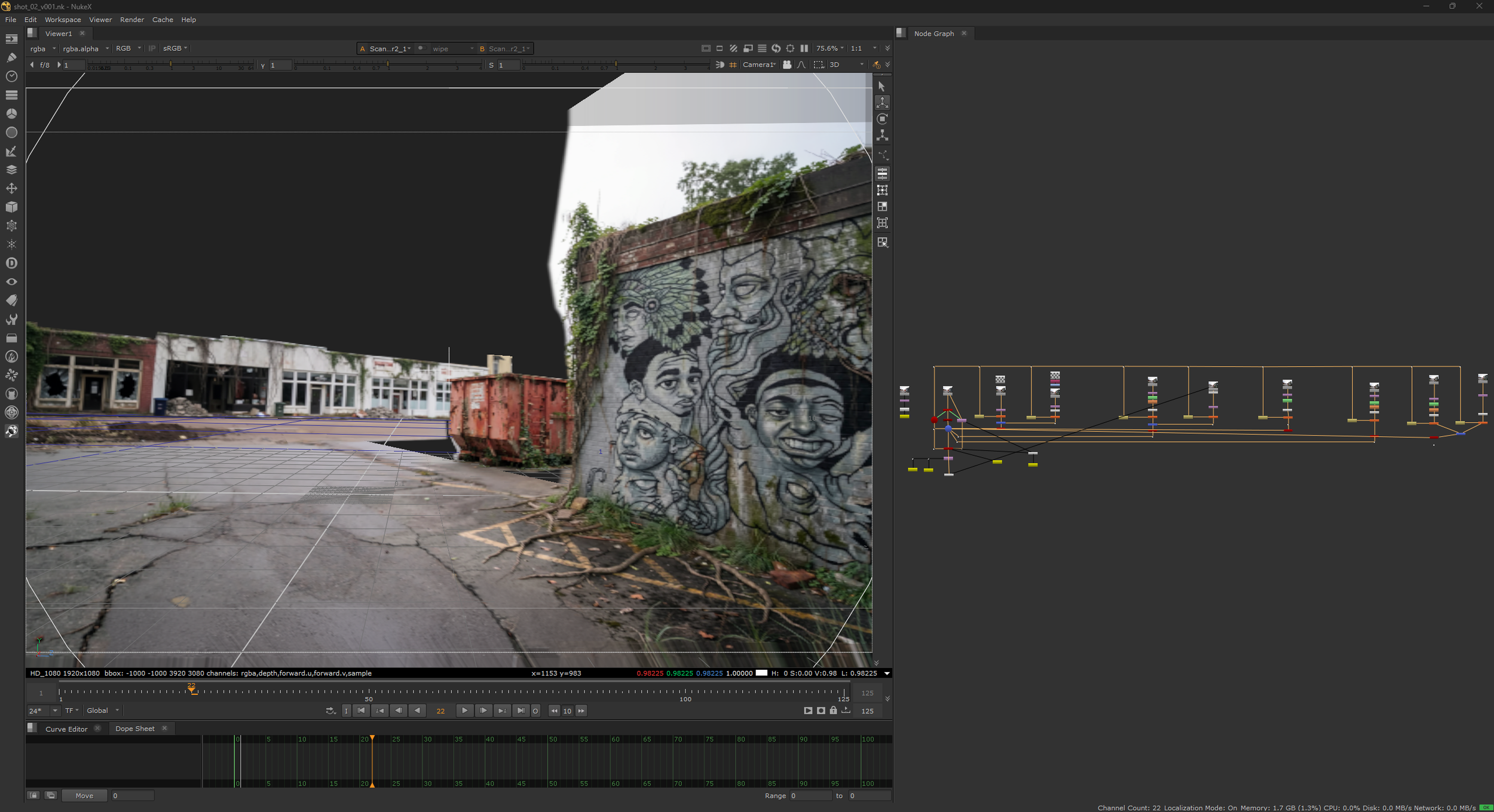The width and height of the screenshot is (1494, 812).
Task: Click the current frame field showing 22
Action: click(440, 710)
